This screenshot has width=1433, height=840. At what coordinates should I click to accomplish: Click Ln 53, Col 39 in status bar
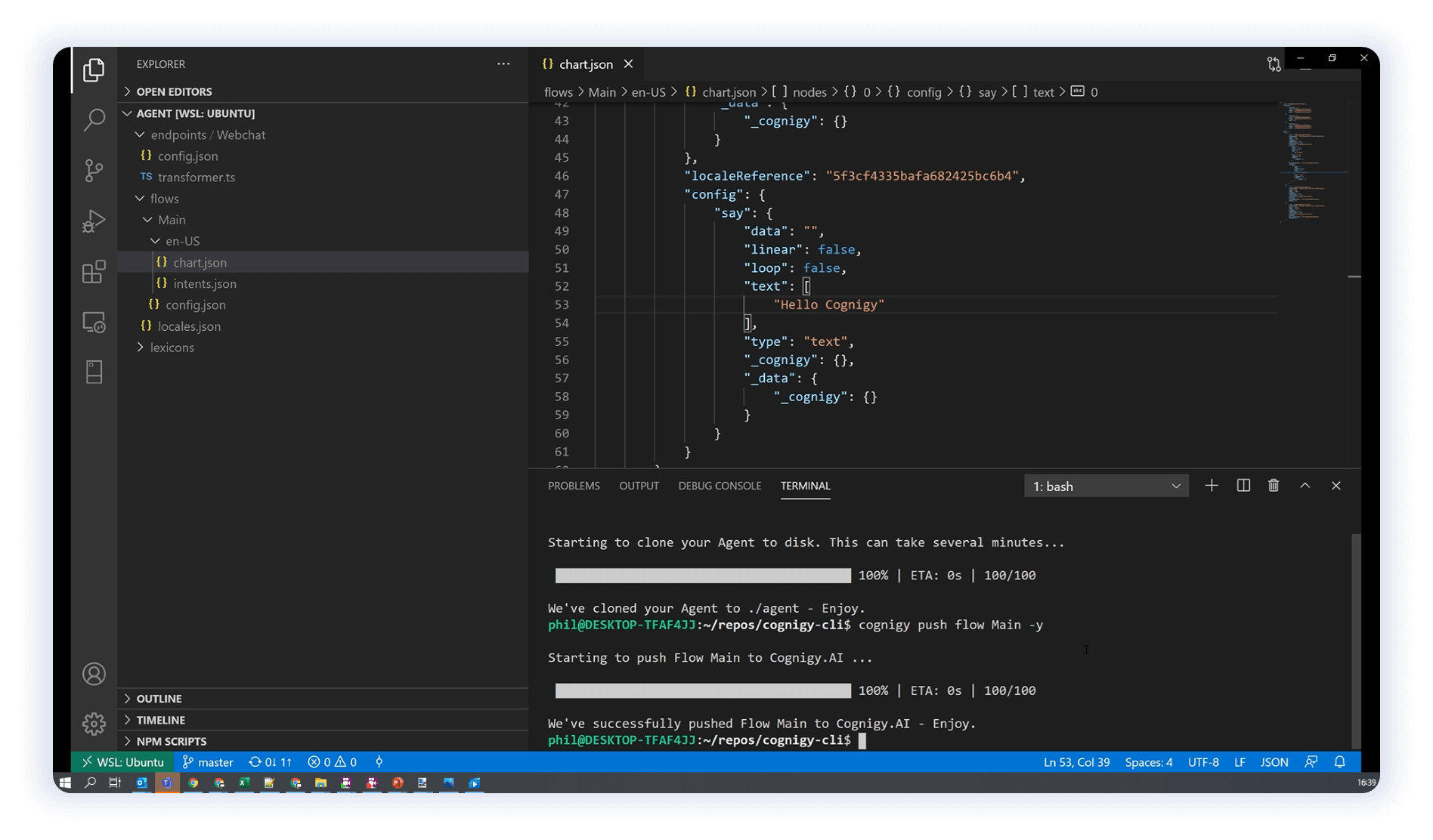[1076, 762]
